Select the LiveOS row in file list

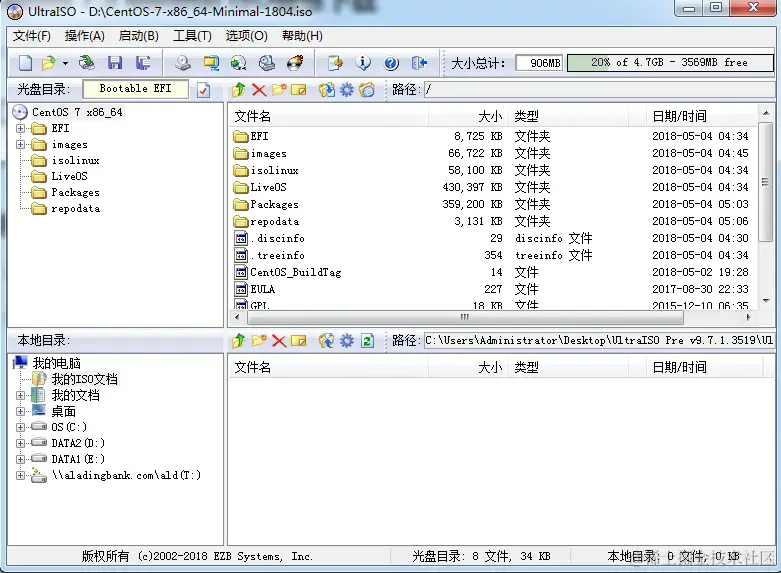point(493,187)
